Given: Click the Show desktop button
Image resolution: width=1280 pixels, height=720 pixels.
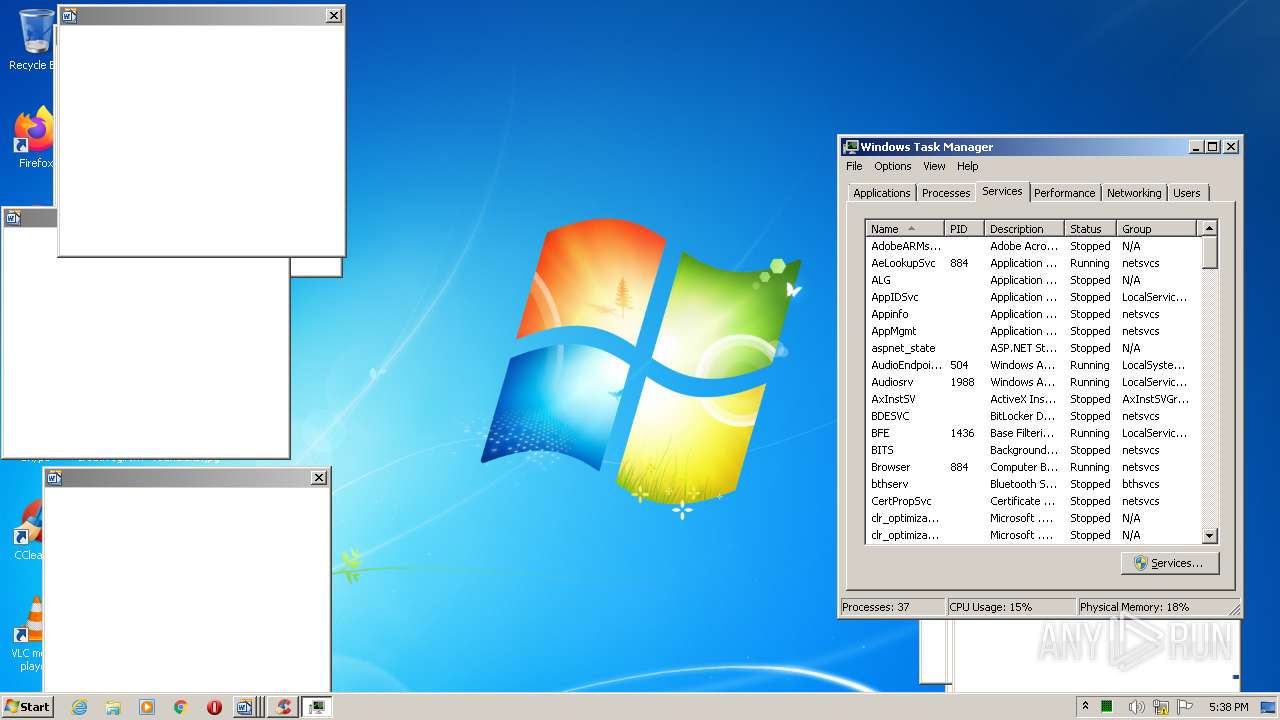Looking at the screenshot, I should [1268, 707].
